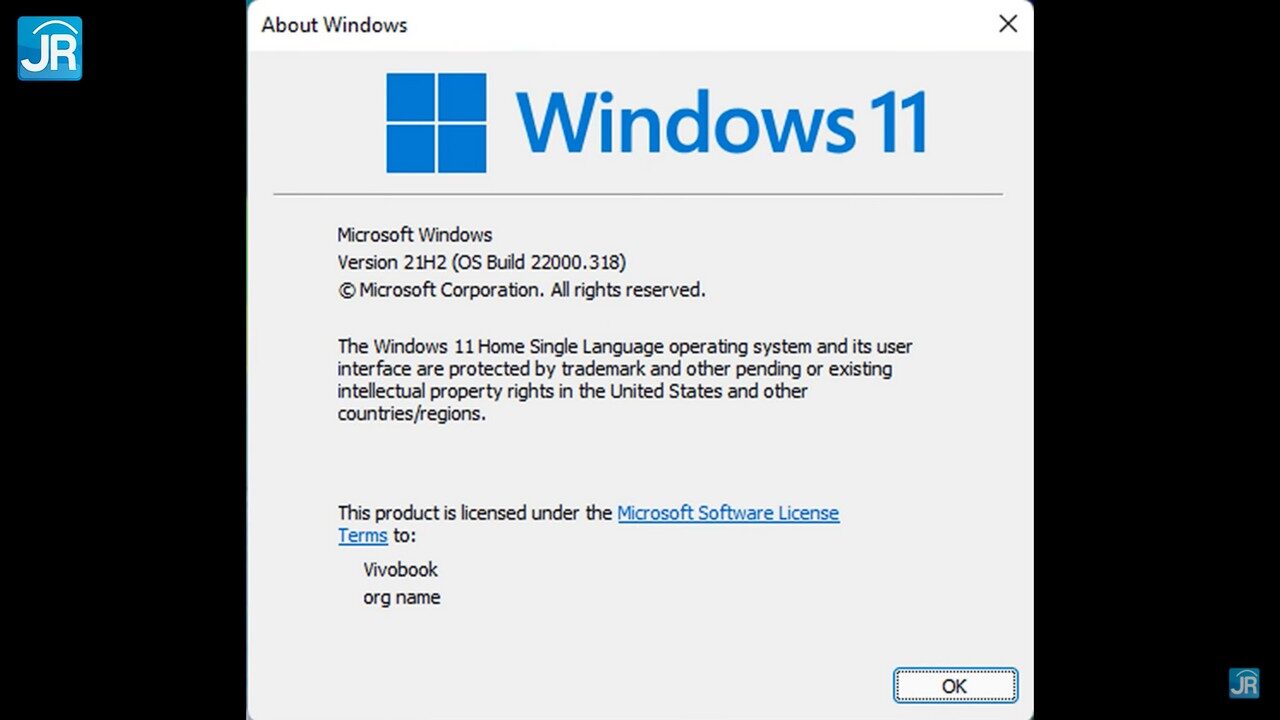Click the small JR watermark at bottom-right
The height and width of the screenshot is (720, 1280).
pyautogui.click(x=1244, y=683)
